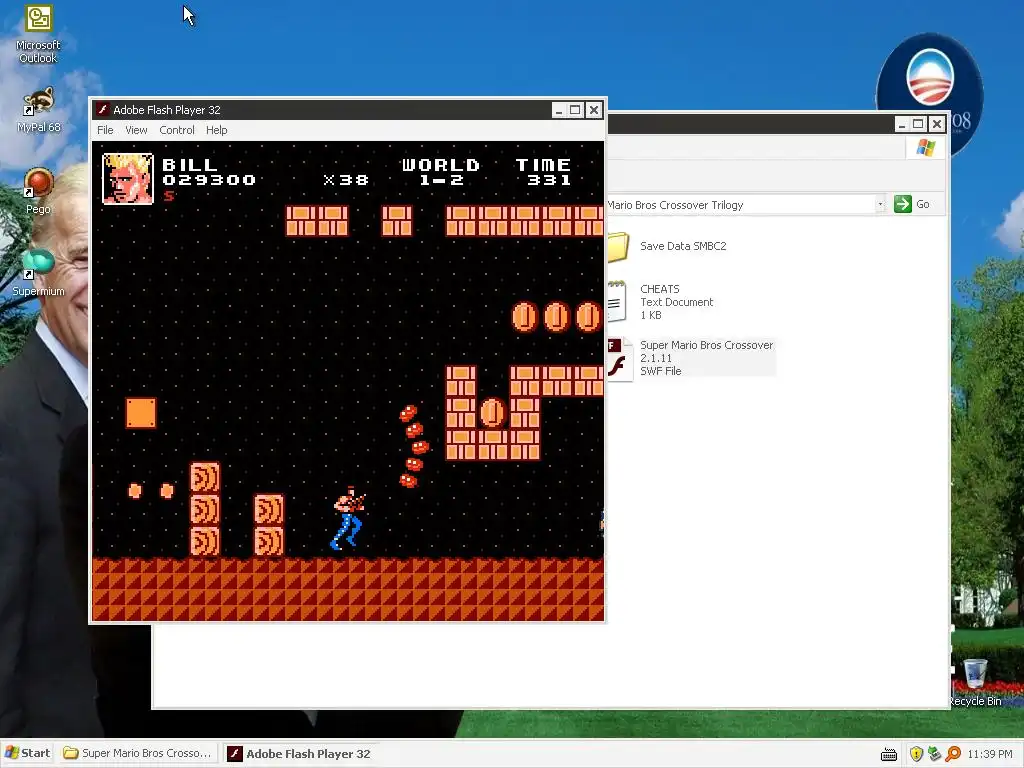Click the Bill player character sprite

347,518
